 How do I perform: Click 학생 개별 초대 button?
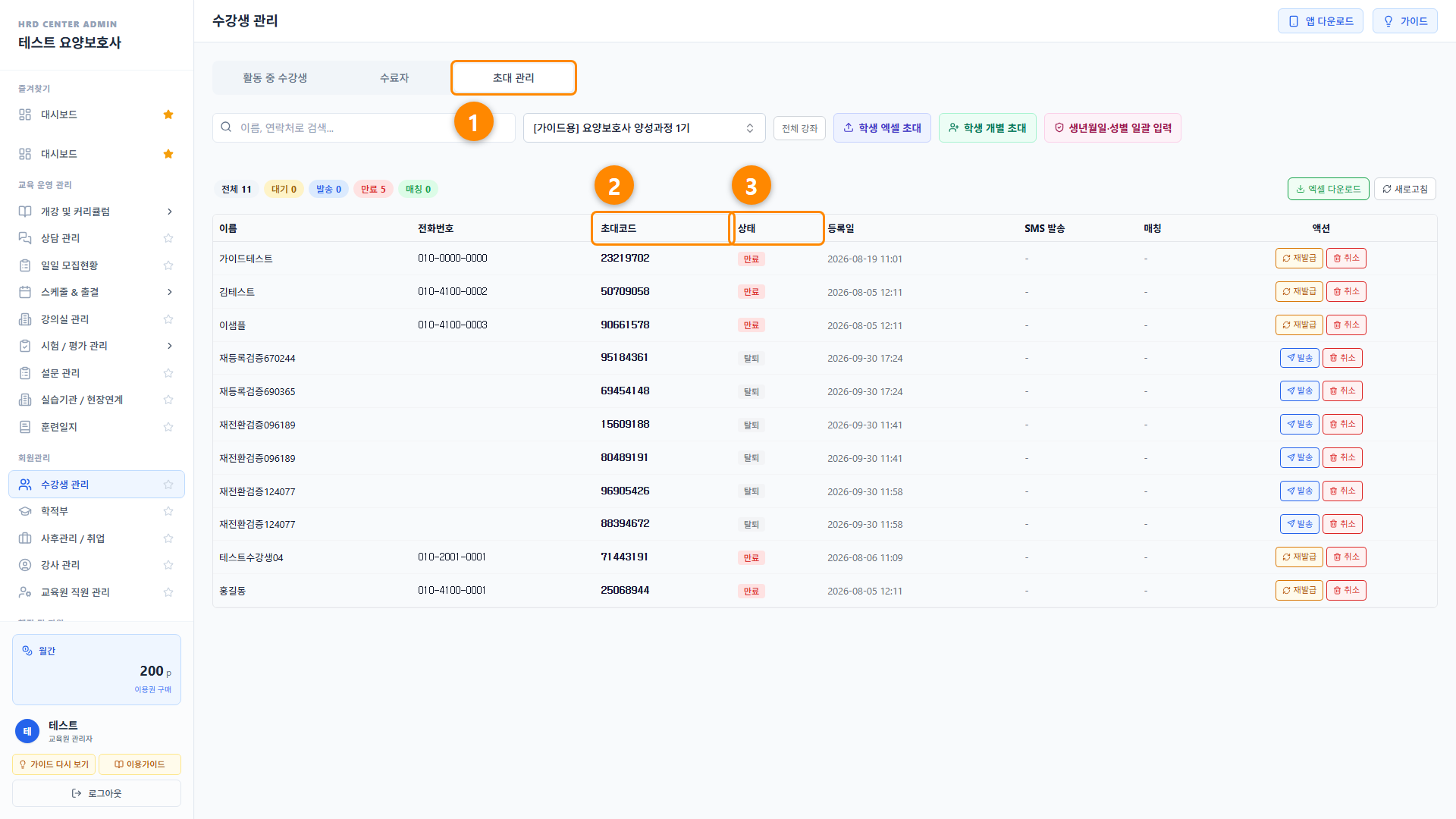(x=987, y=128)
